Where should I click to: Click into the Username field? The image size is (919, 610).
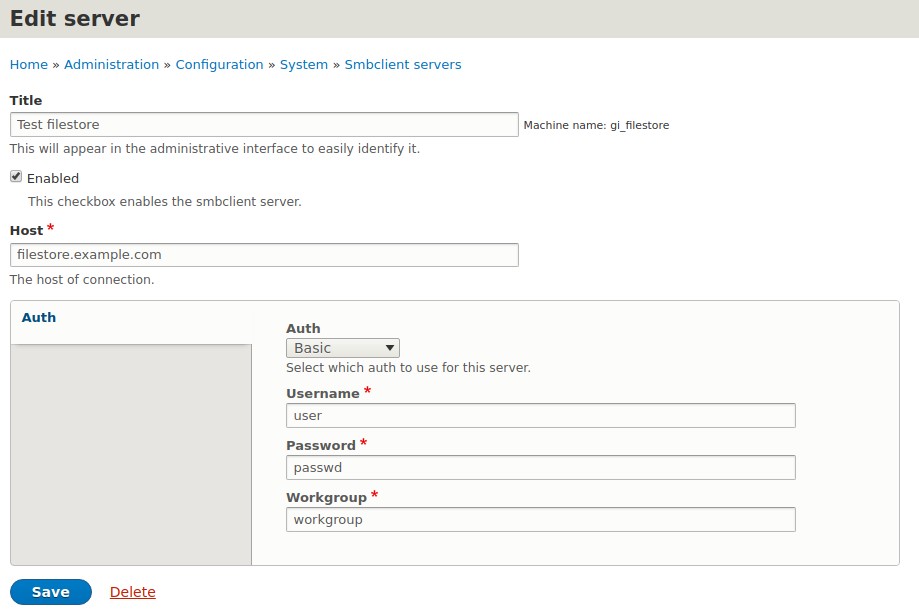click(x=540, y=415)
